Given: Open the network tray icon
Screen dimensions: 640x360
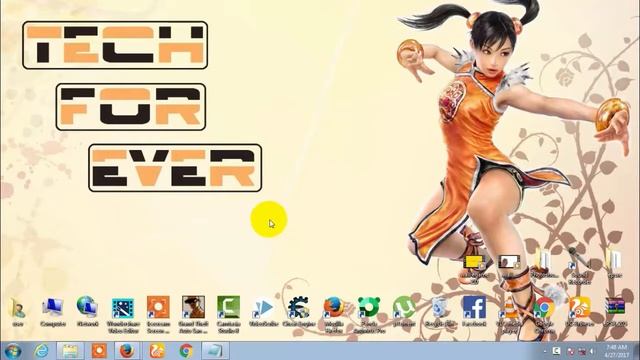Looking at the screenshot, I should point(582,351).
